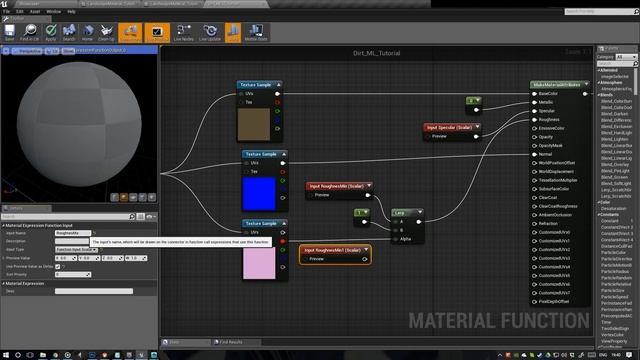Screen dimensions: 640x360
Task: Collapse Material Expression Function Input section
Action: (x=4, y=225)
